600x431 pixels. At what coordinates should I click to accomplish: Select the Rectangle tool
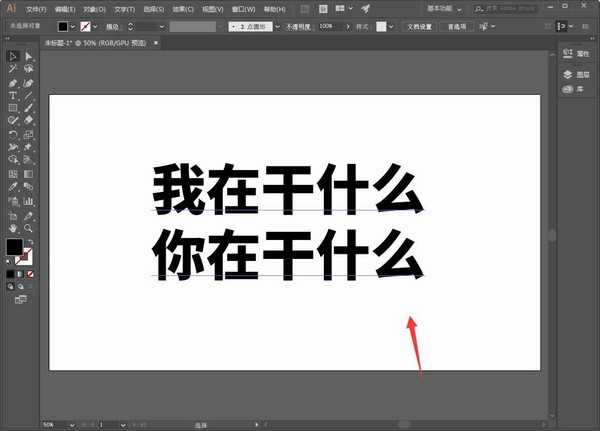coord(13,108)
